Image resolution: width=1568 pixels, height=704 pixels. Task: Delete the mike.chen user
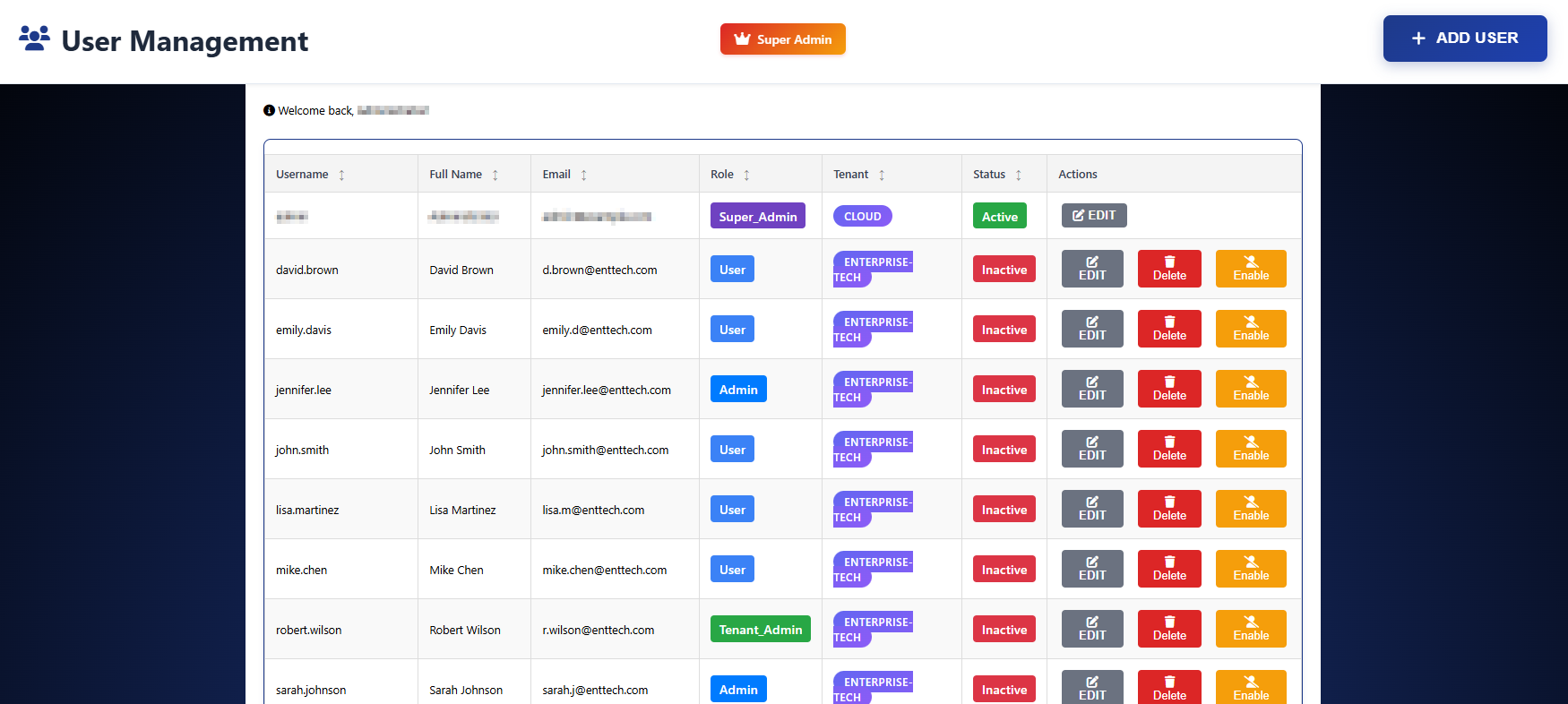pyautogui.click(x=1168, y=569)
